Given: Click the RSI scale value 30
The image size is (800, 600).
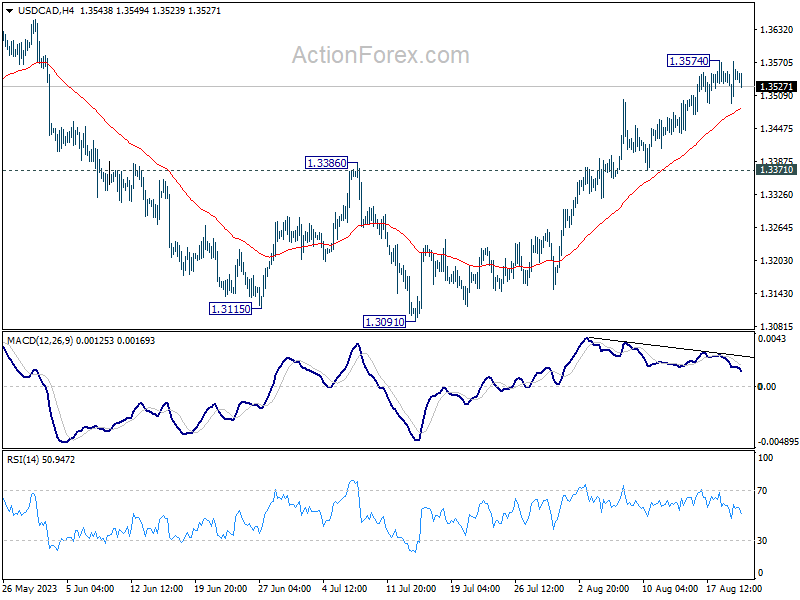Looking at the screenshot, I should (762, 541).
